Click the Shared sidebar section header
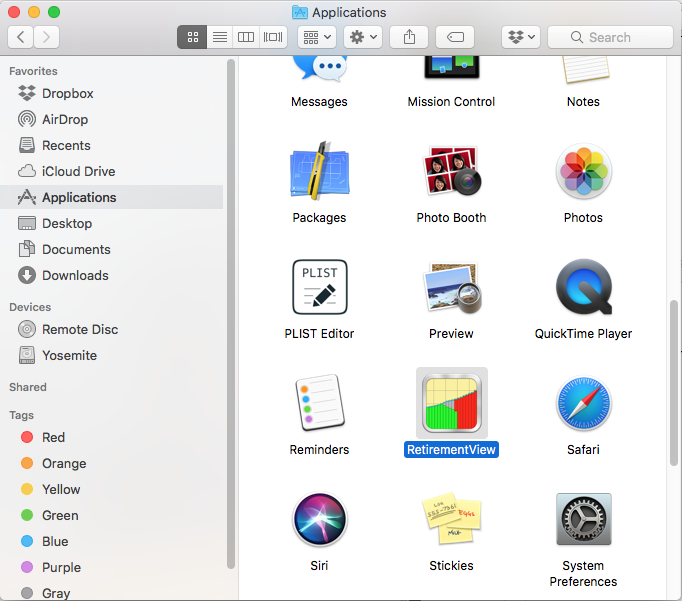Viewport: 682px width, 601px height. (x=28, y=387)
